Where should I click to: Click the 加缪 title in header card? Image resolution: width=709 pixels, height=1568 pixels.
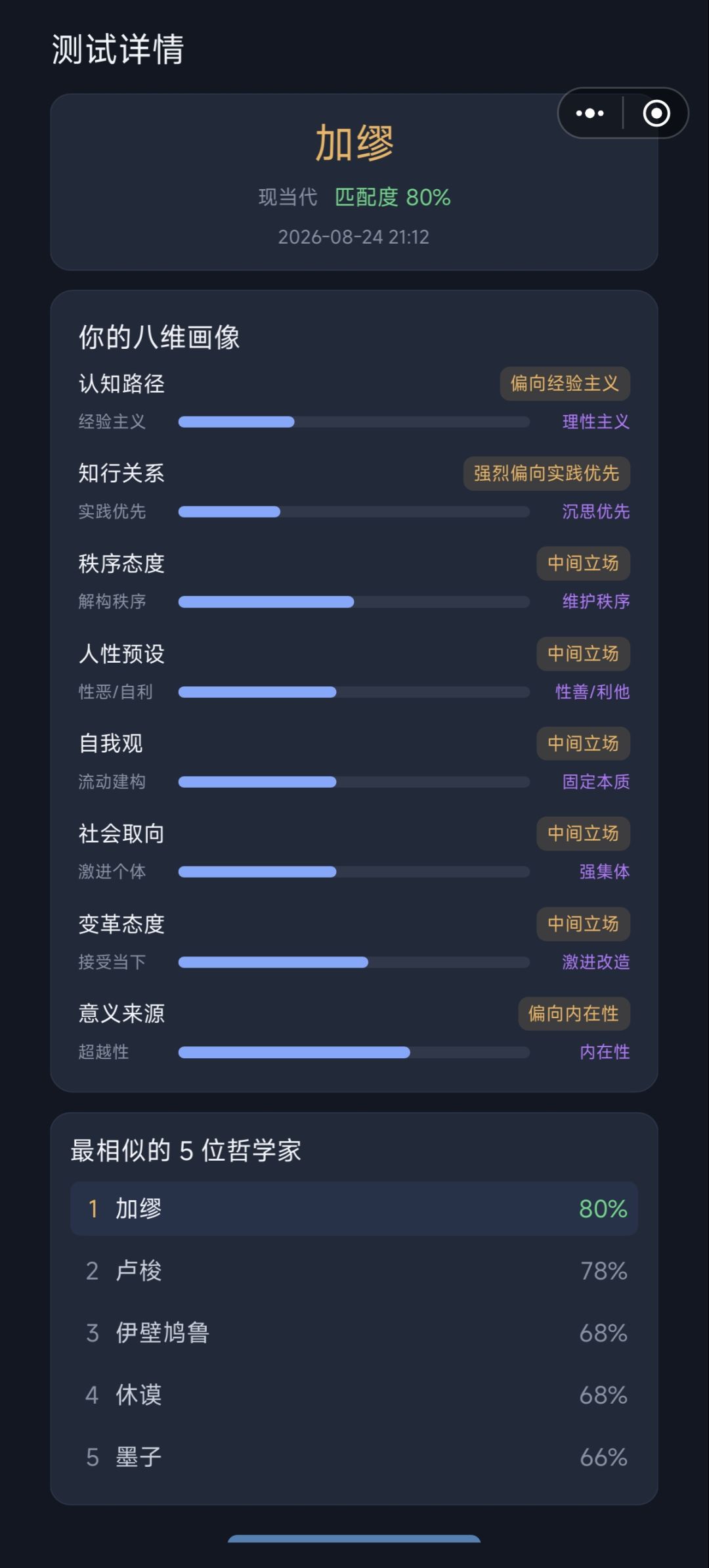pyautogui.click(x=354, y=143)
